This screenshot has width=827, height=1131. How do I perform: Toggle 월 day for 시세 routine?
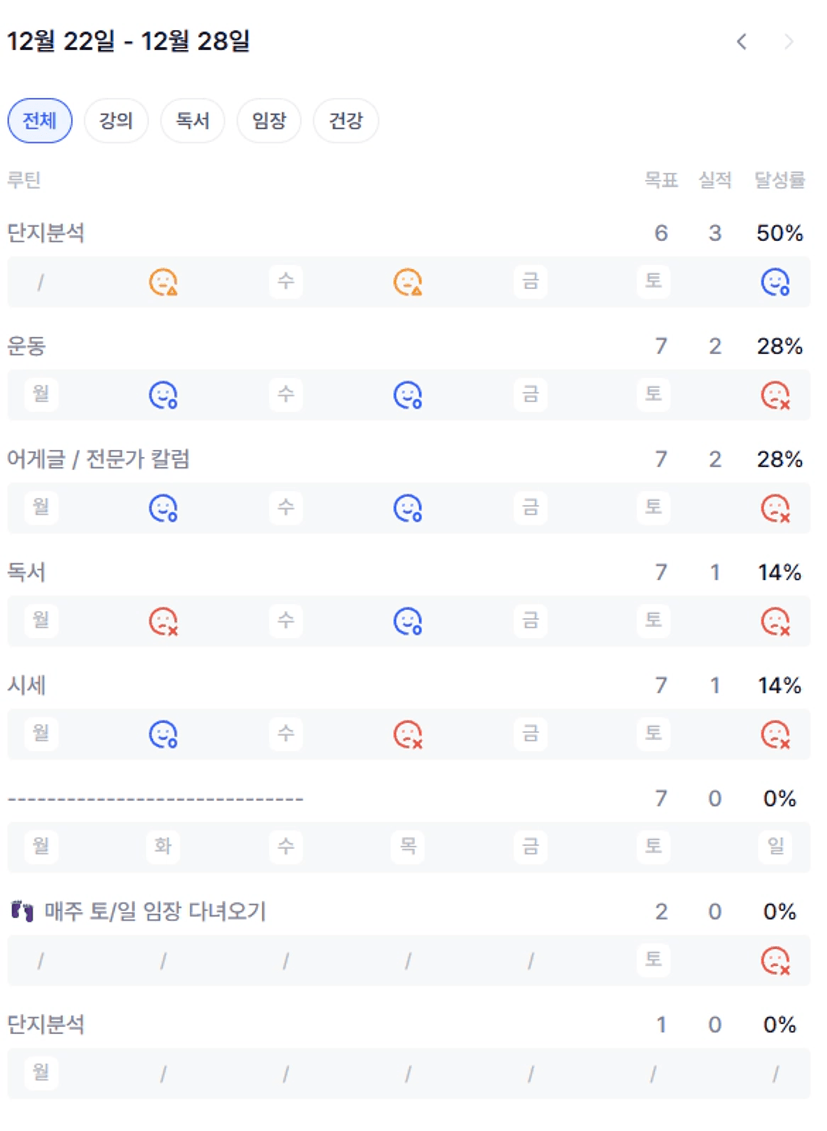tap(41, 734)
